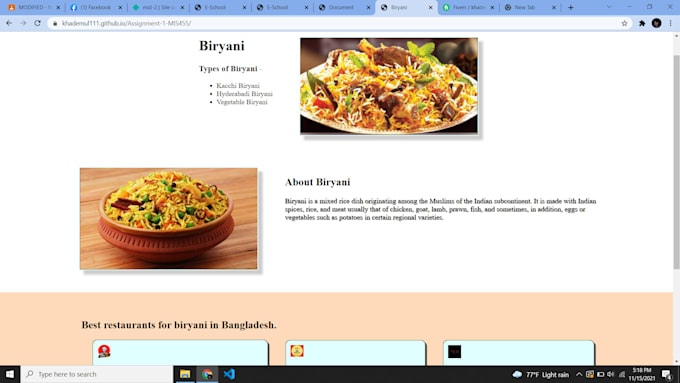
Task: Open the notification center icon
Action: tap(667, 374)
